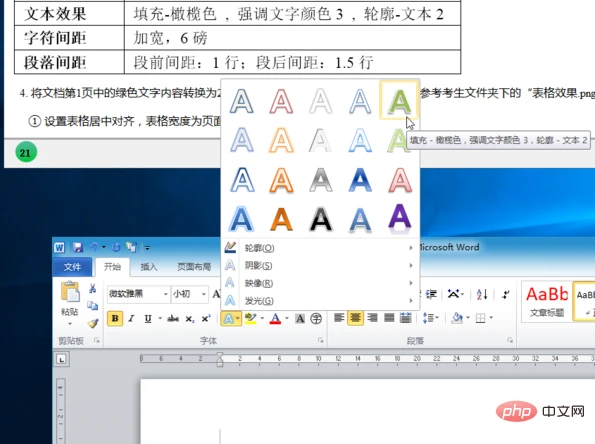Click the Cut scissors icon

(92, 288)
